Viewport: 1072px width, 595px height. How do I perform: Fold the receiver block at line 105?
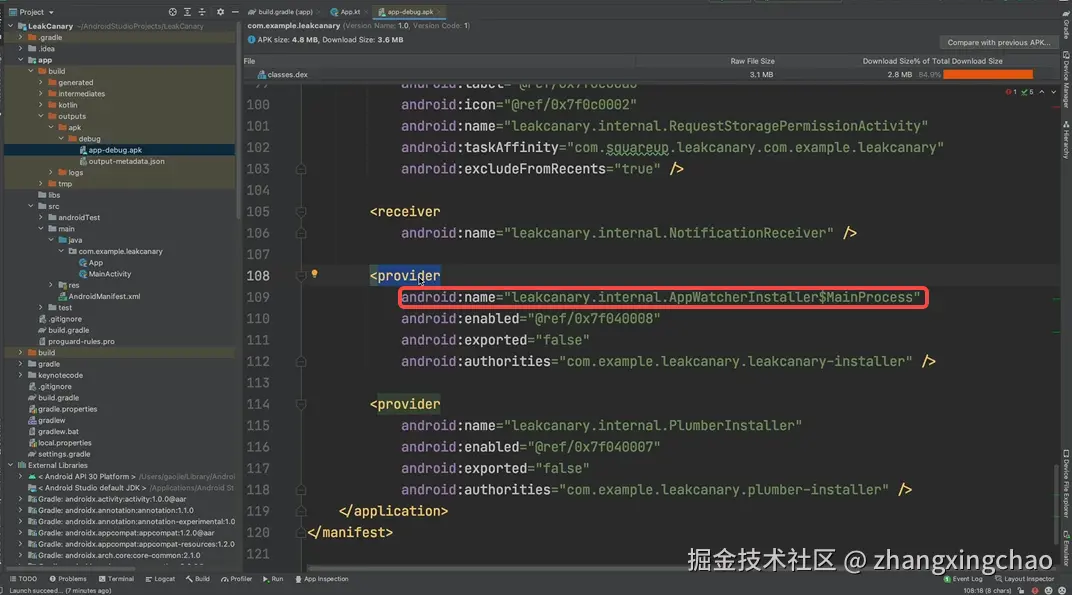(x=301, y=211)
